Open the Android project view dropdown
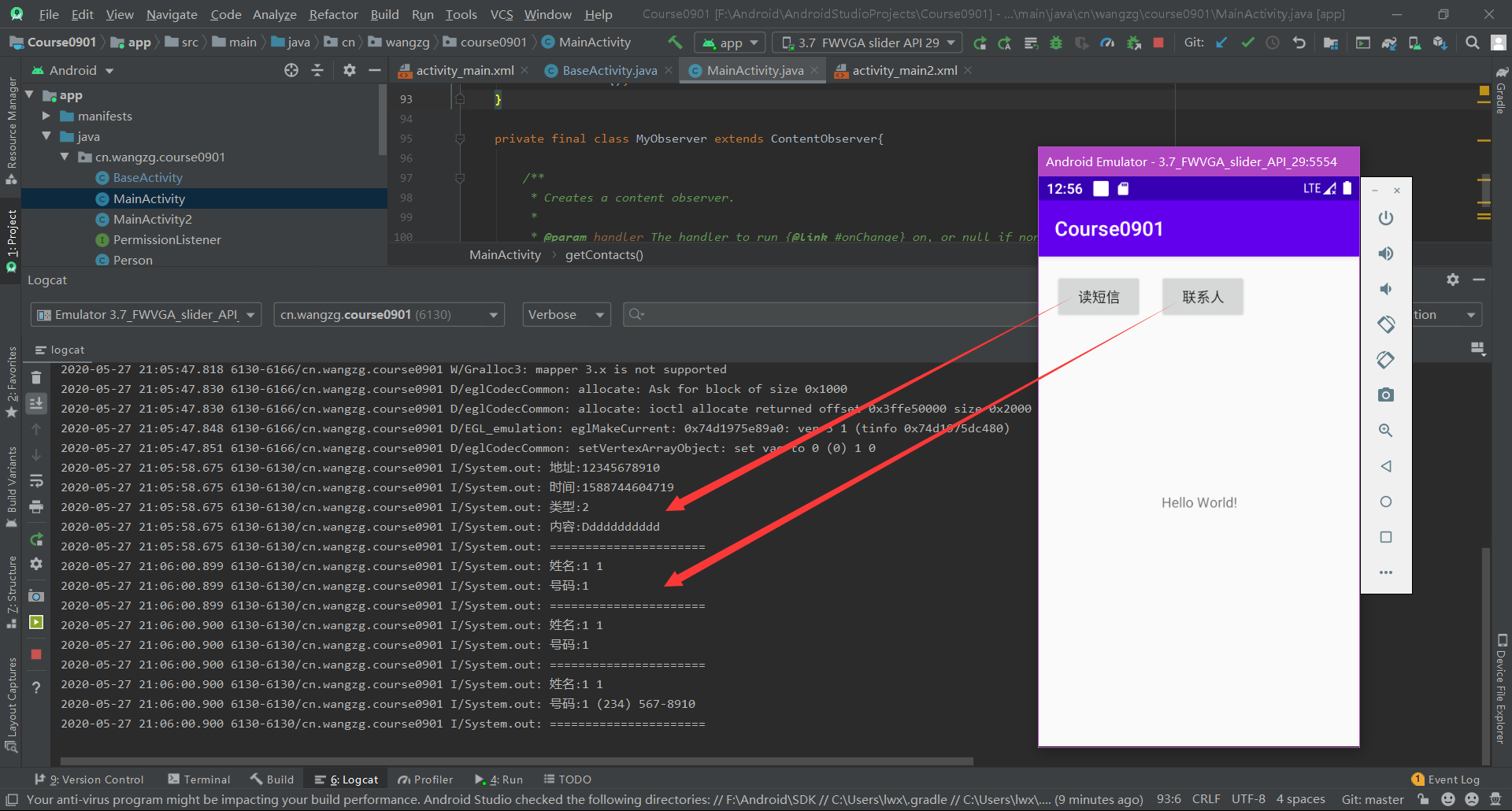 click(x=73, y=70)
